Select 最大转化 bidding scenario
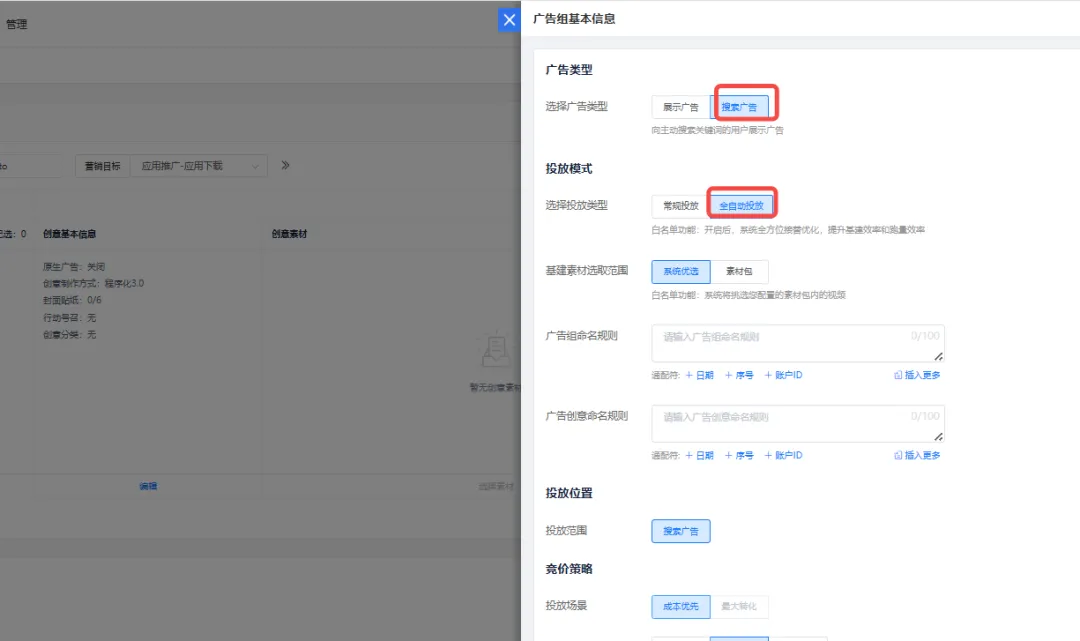The image size is (1080, 641). [x=739, y=607]
